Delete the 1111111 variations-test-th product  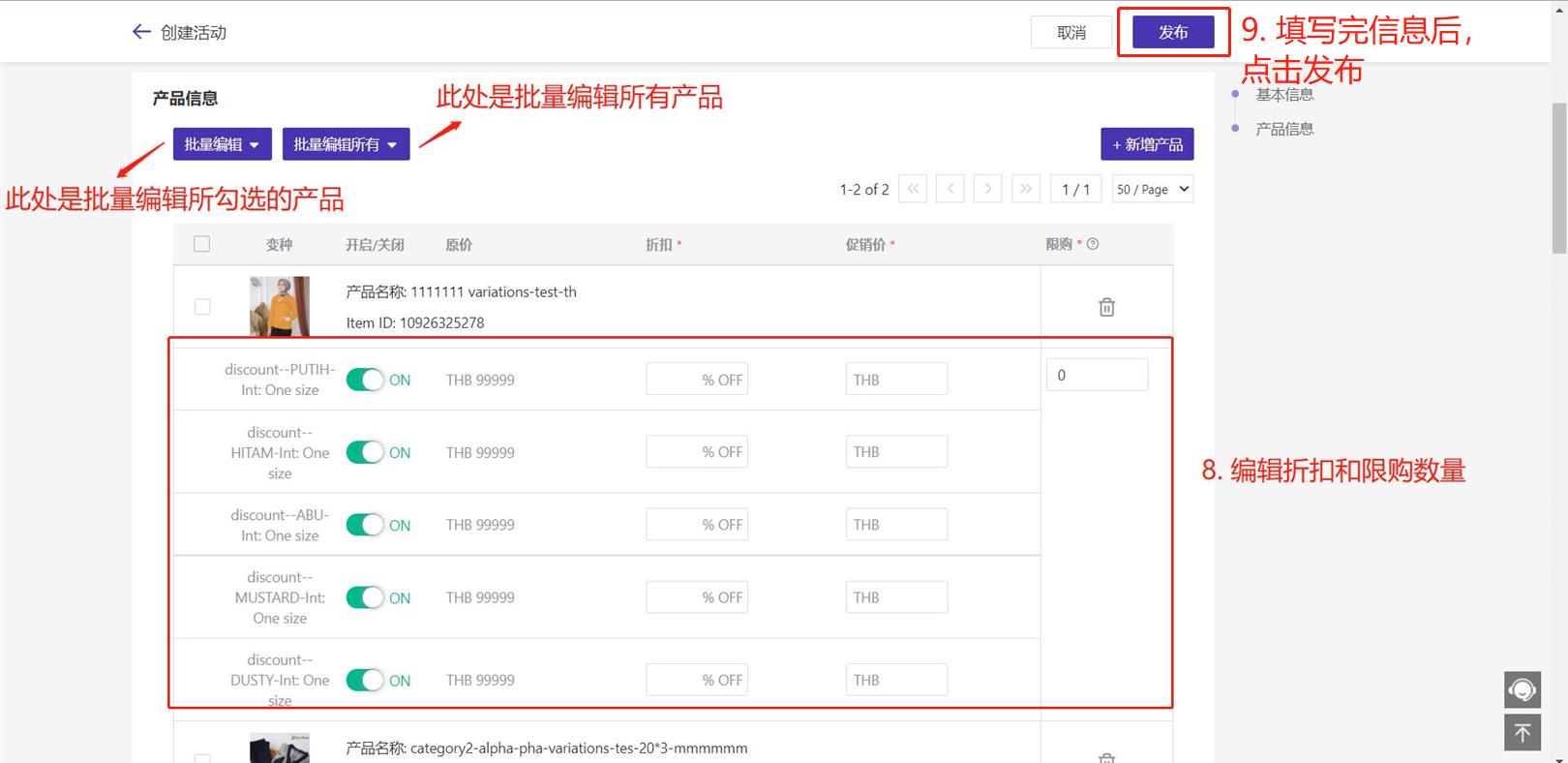(x=1106, y=307)
